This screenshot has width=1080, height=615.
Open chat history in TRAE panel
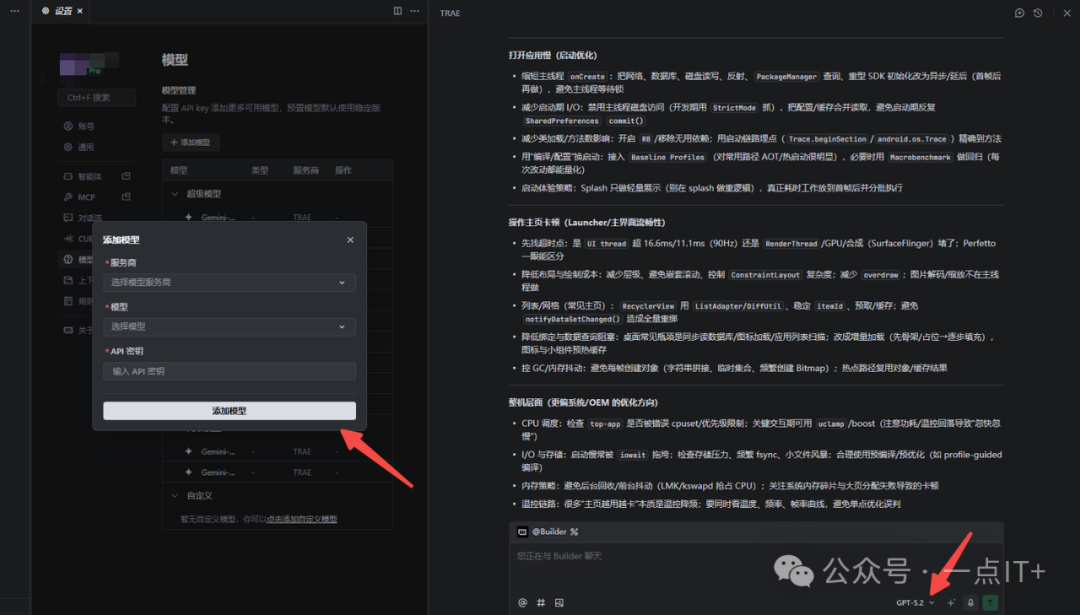click(1038, 13)
